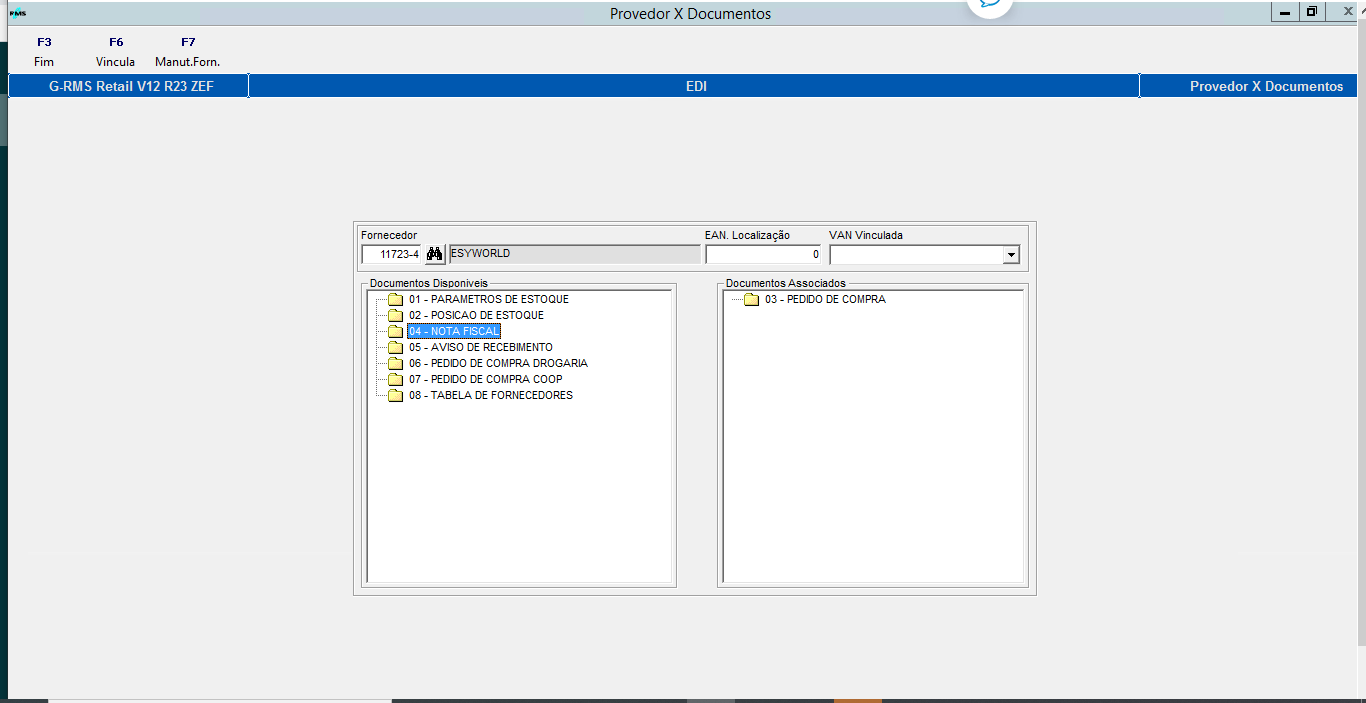Click the F3 Fim button

[44, 52]
